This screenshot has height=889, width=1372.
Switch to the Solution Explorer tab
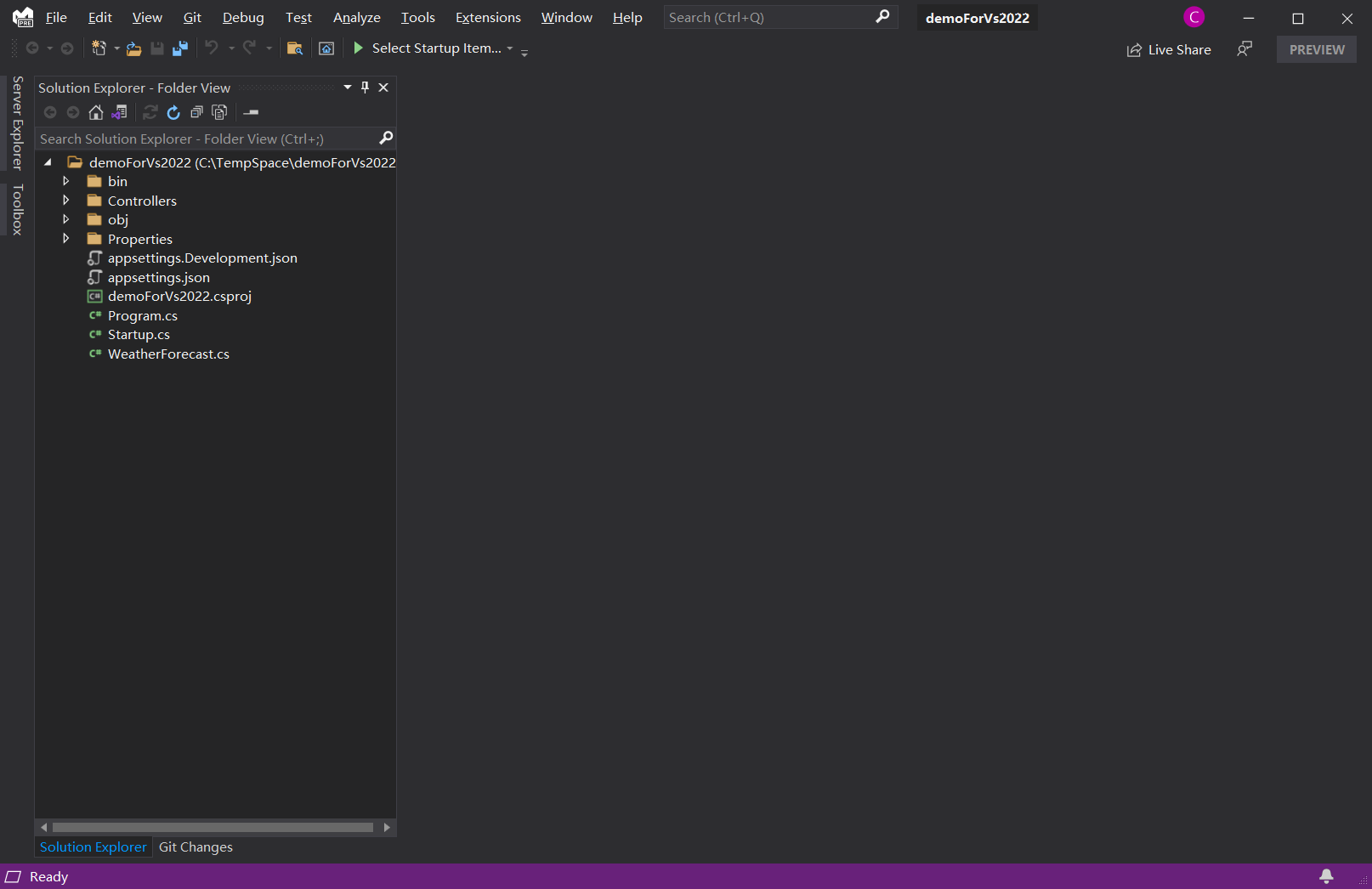coord(94,847)
